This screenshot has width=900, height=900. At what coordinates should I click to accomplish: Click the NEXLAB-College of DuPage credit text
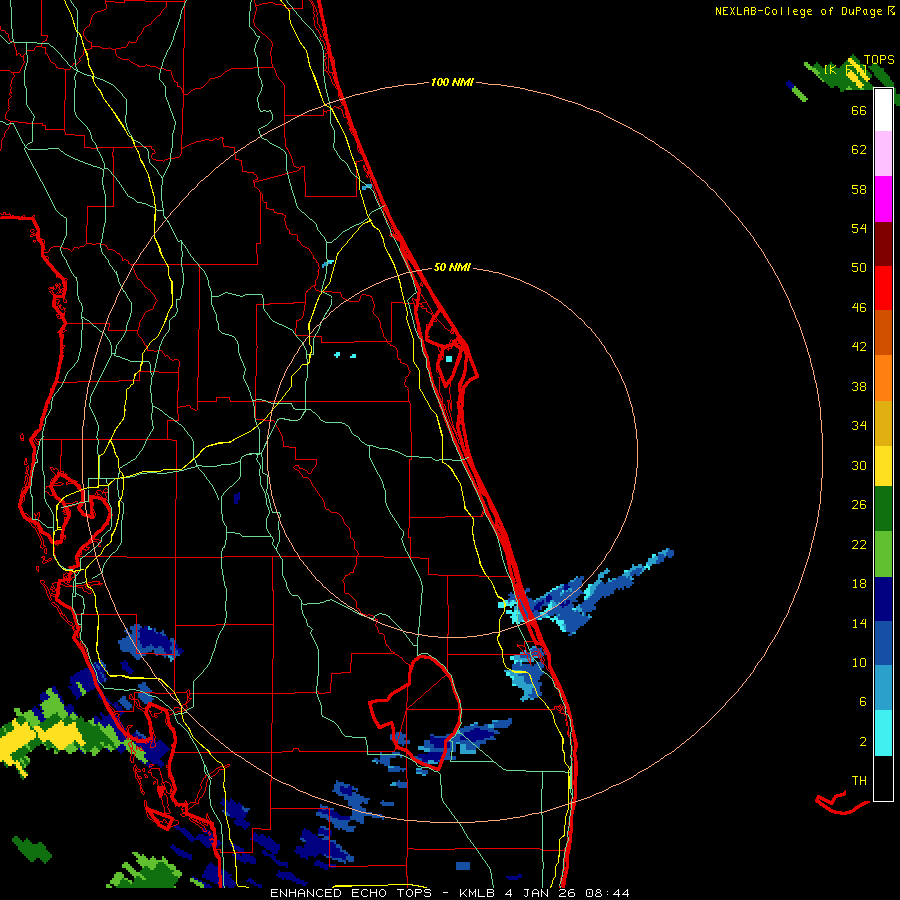805,11
